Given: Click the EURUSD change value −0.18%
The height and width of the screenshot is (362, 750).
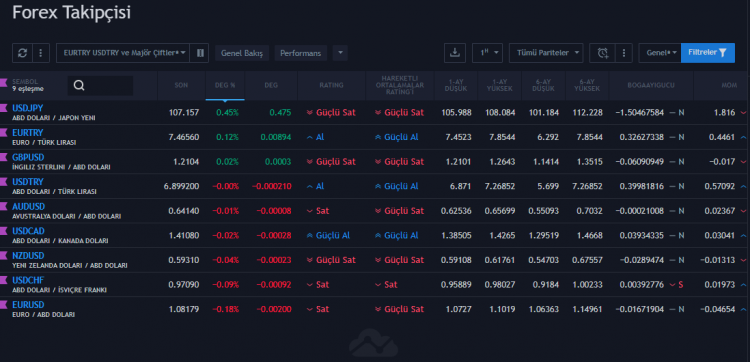Looking at the screenshot, I should (x=225, y=309).
